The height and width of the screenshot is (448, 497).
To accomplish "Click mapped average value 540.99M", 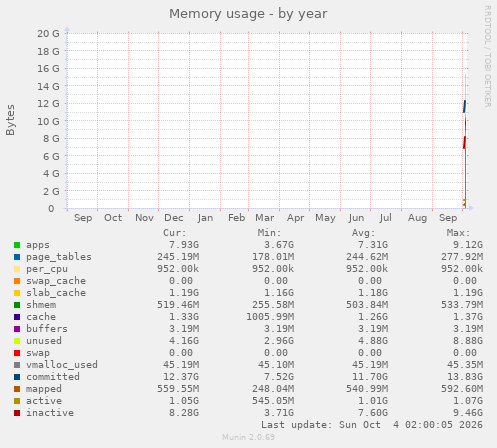I will coord(367,389).
